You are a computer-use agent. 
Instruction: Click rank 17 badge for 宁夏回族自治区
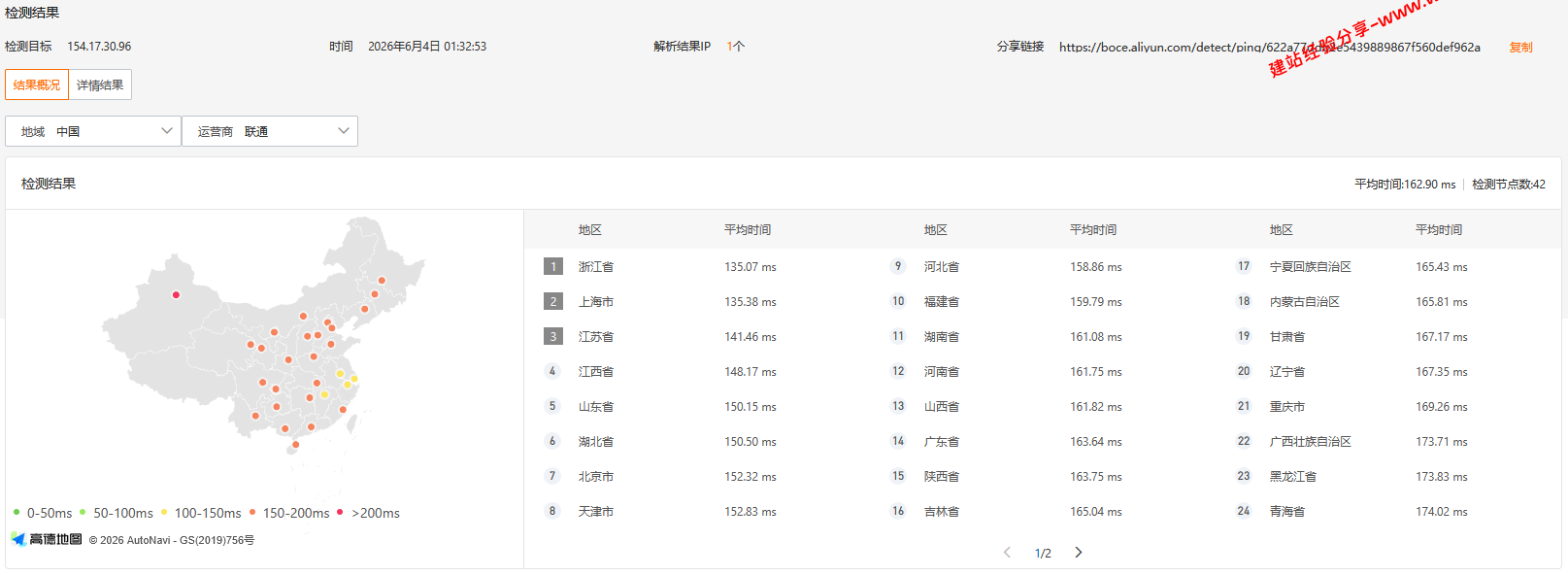point(1244,266)
